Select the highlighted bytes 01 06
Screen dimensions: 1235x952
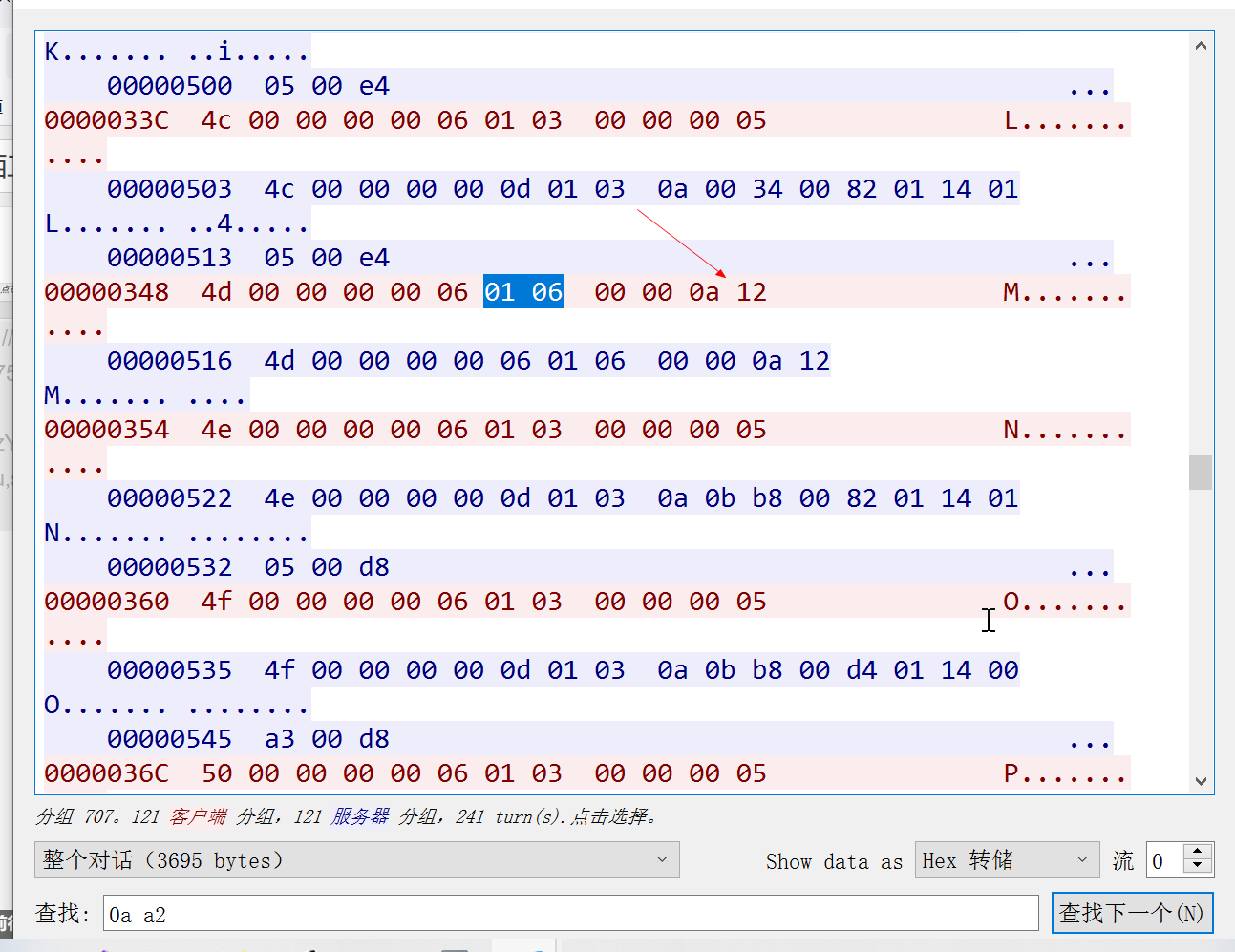[523, 292]
